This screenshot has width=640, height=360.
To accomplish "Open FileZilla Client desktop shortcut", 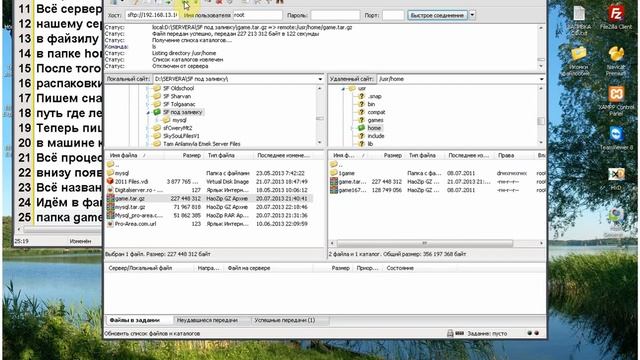I will 616,17.
